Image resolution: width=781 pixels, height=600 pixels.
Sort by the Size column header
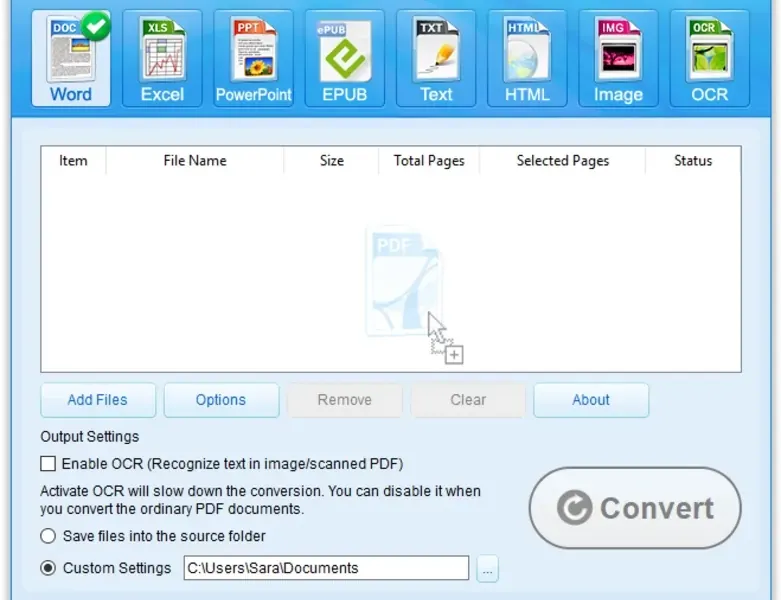click(x=331, y=160)
